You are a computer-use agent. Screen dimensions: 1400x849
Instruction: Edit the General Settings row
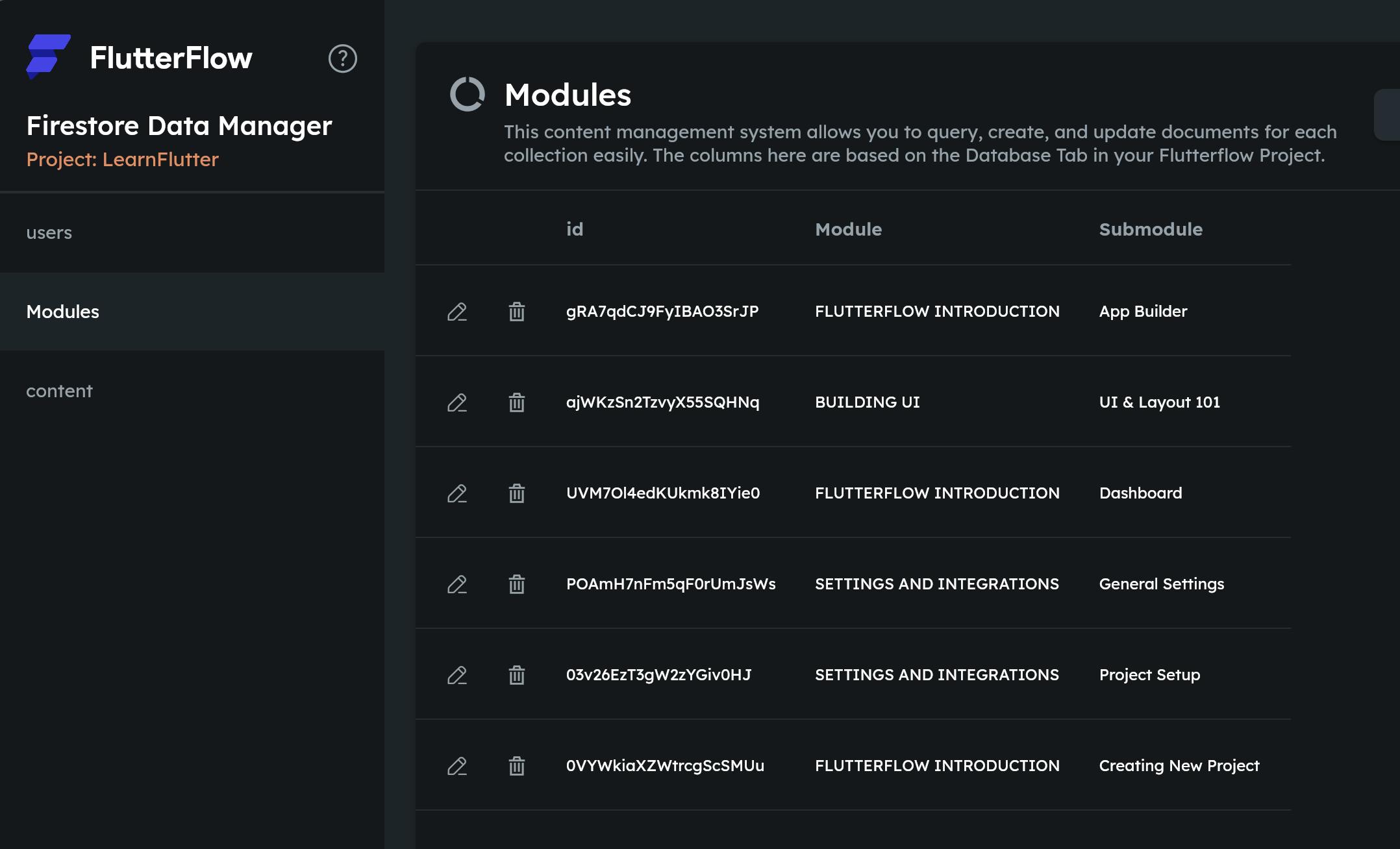(456, 584)
